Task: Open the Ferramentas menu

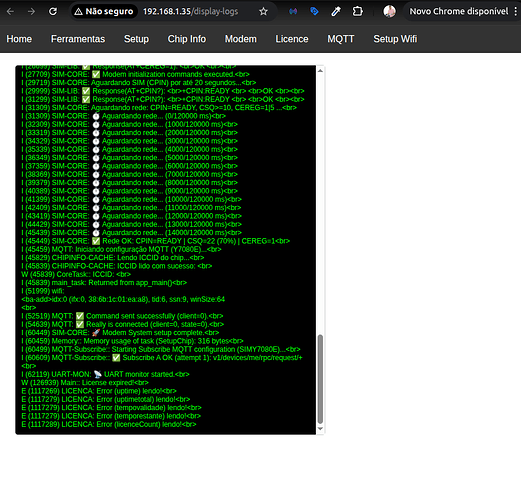Action: click(78, 39)
